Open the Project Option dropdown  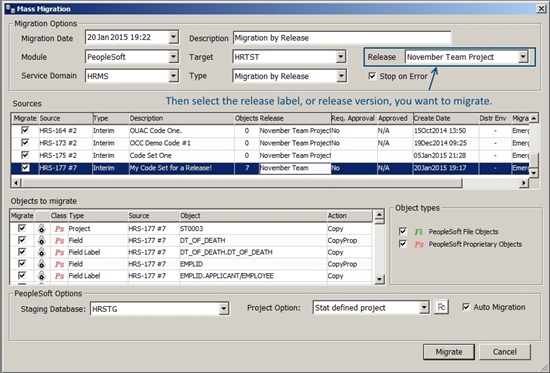tap(424, 308)
